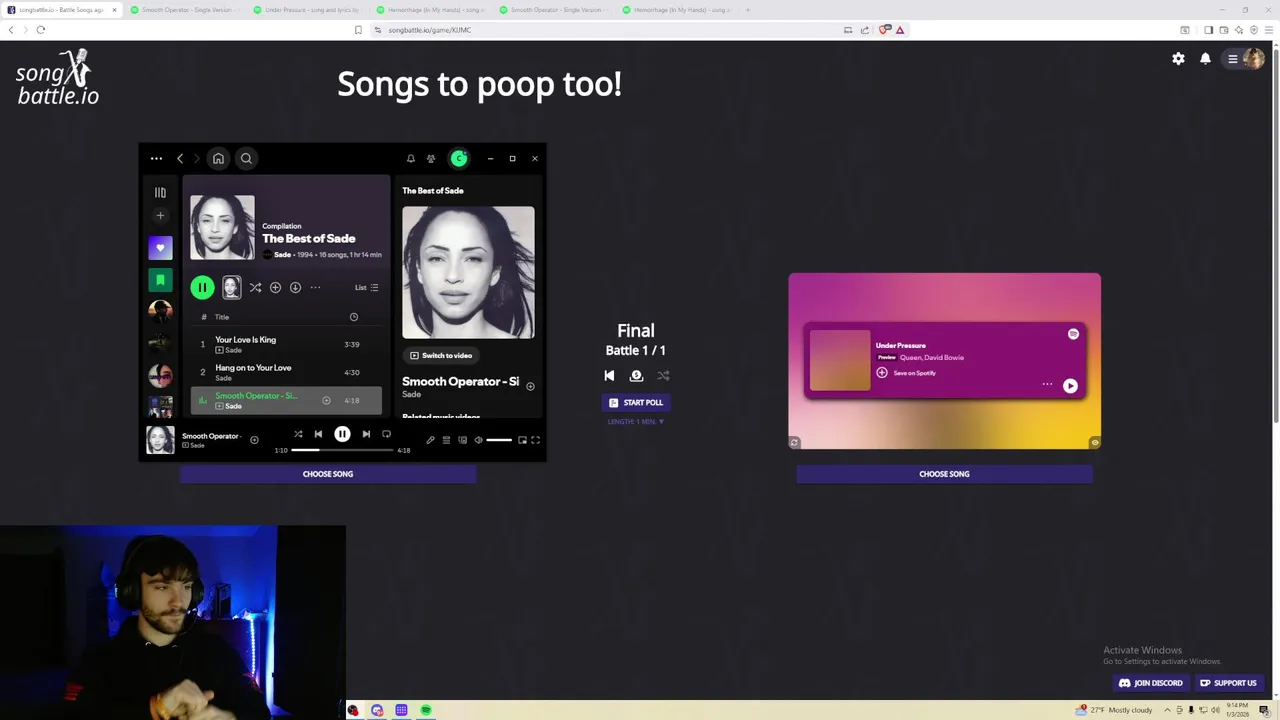This screenshot has height=720, width=1280.
Task: Toggle visibility eye on right song card
Action: [1095, 443]
